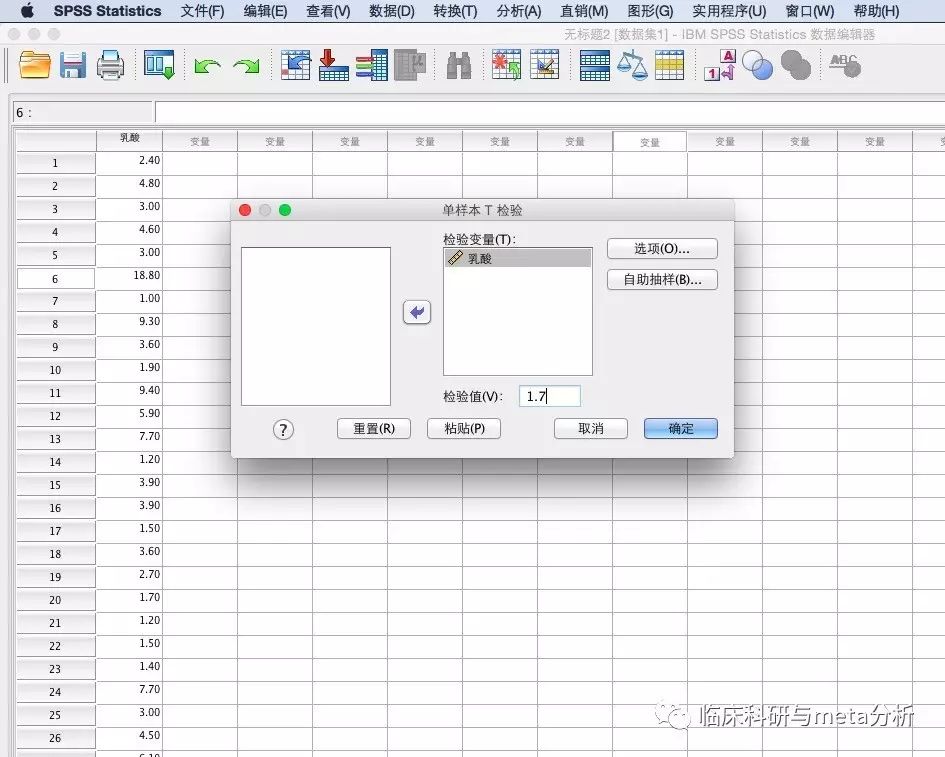
Task: Open help with the question mark button
Action: click(283, 430)
